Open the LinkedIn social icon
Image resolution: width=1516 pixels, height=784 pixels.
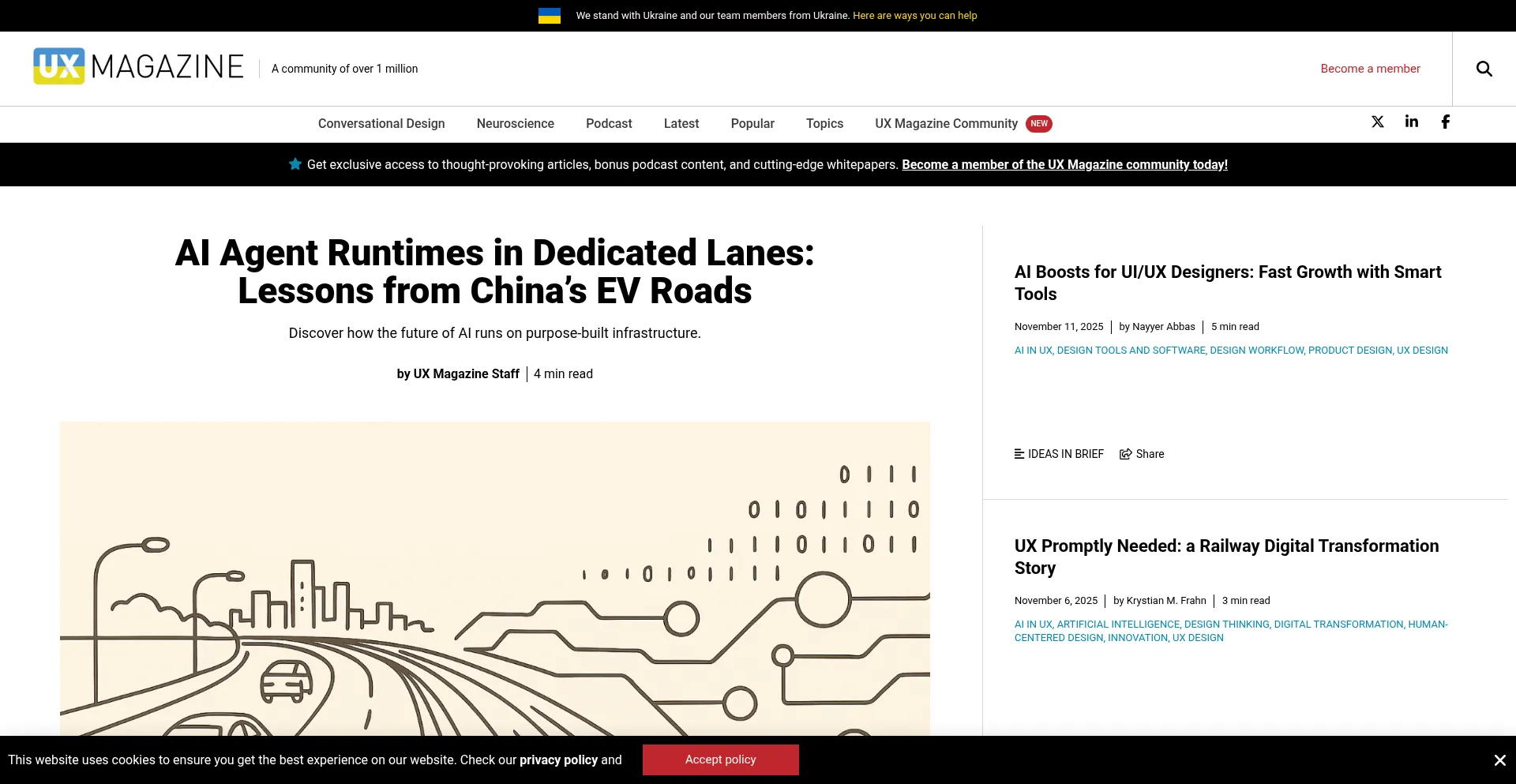(x=1411, y=122)
